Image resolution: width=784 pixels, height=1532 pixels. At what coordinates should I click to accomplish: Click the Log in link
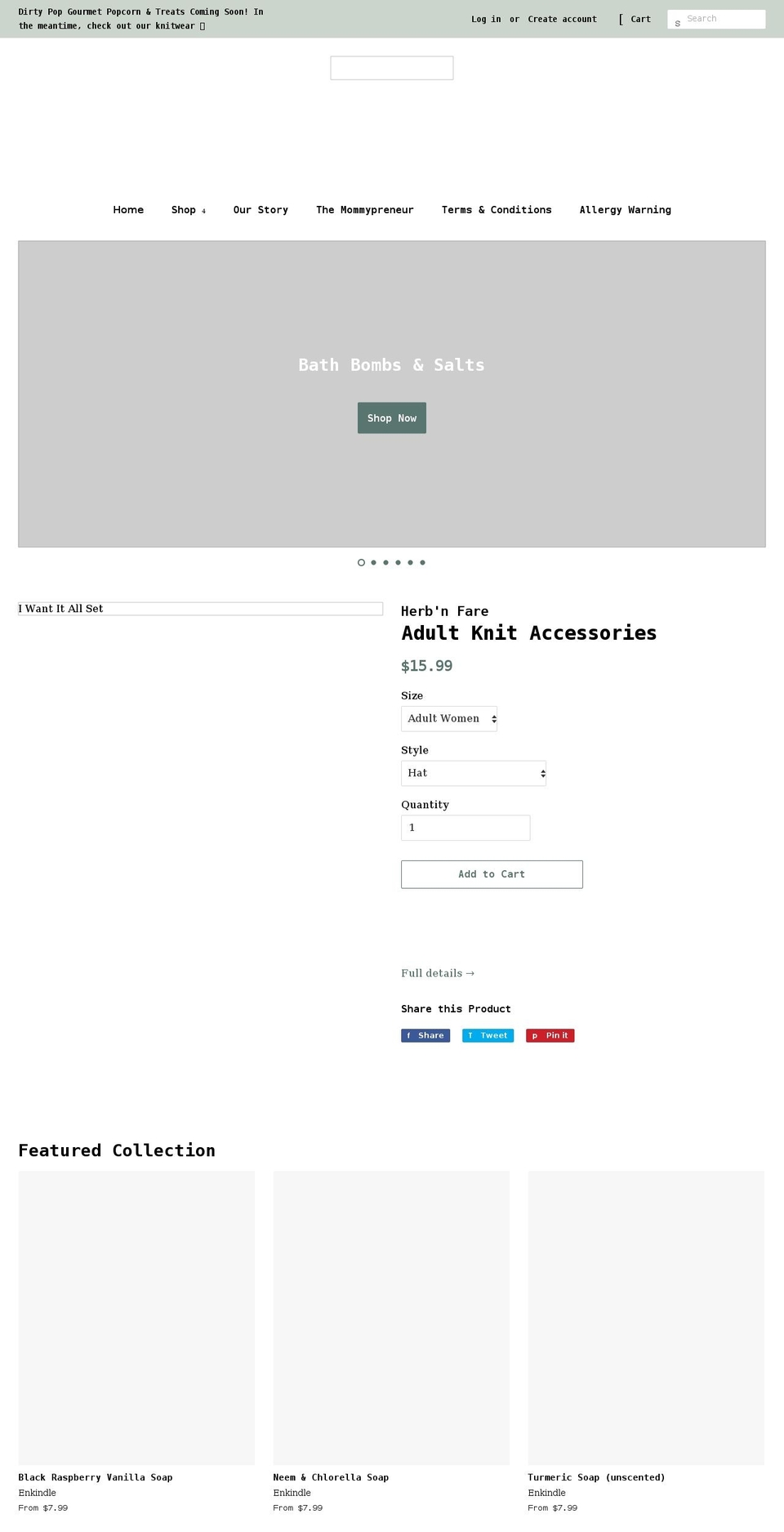(485, 19)
